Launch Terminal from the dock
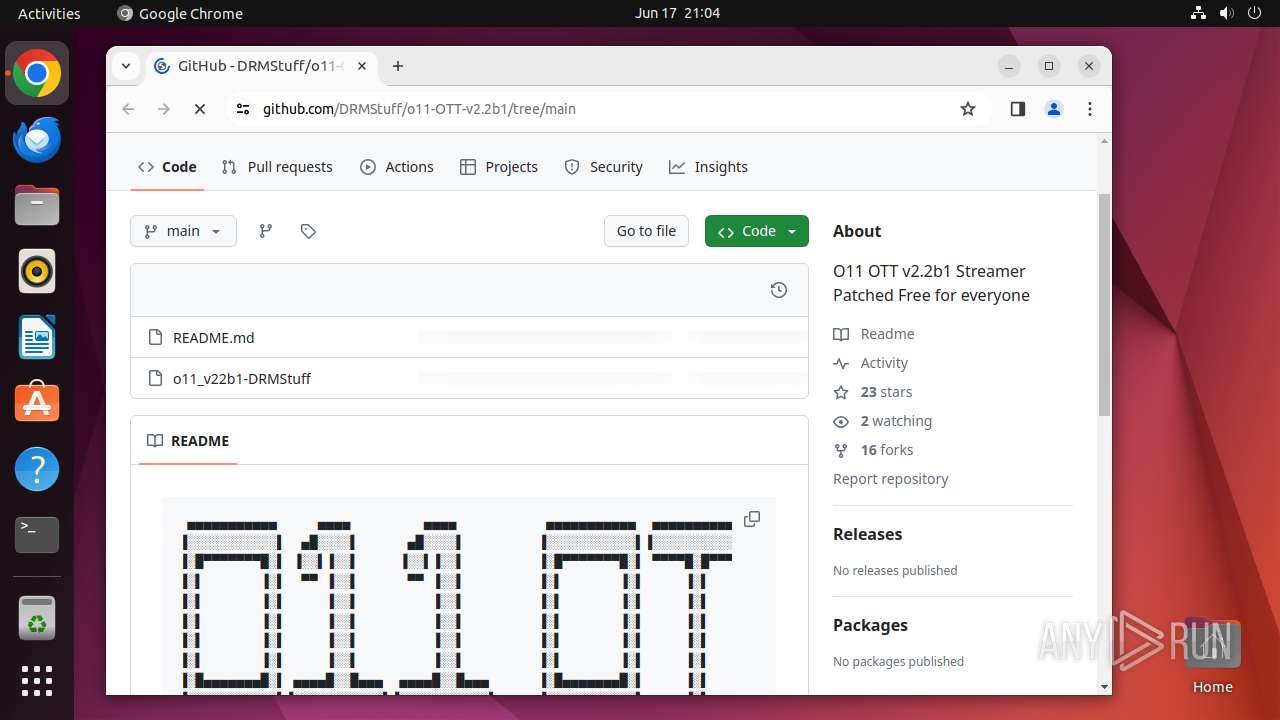 (37, 535)
